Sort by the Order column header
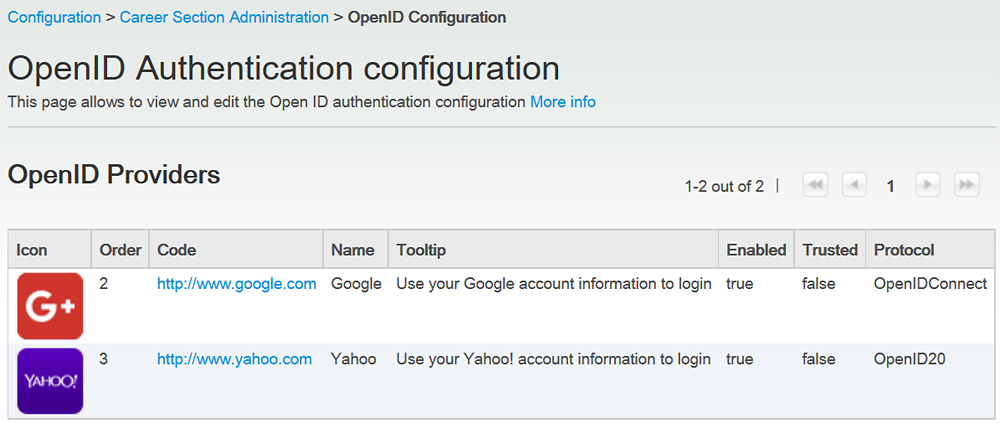Viewport: 1000px width, 423px height. pyautogui.click(x=120, y=250)
